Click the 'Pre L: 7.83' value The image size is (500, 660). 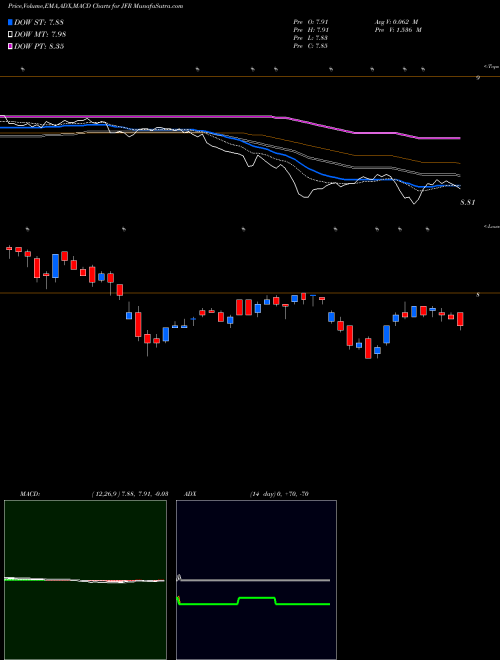point(311,38)
